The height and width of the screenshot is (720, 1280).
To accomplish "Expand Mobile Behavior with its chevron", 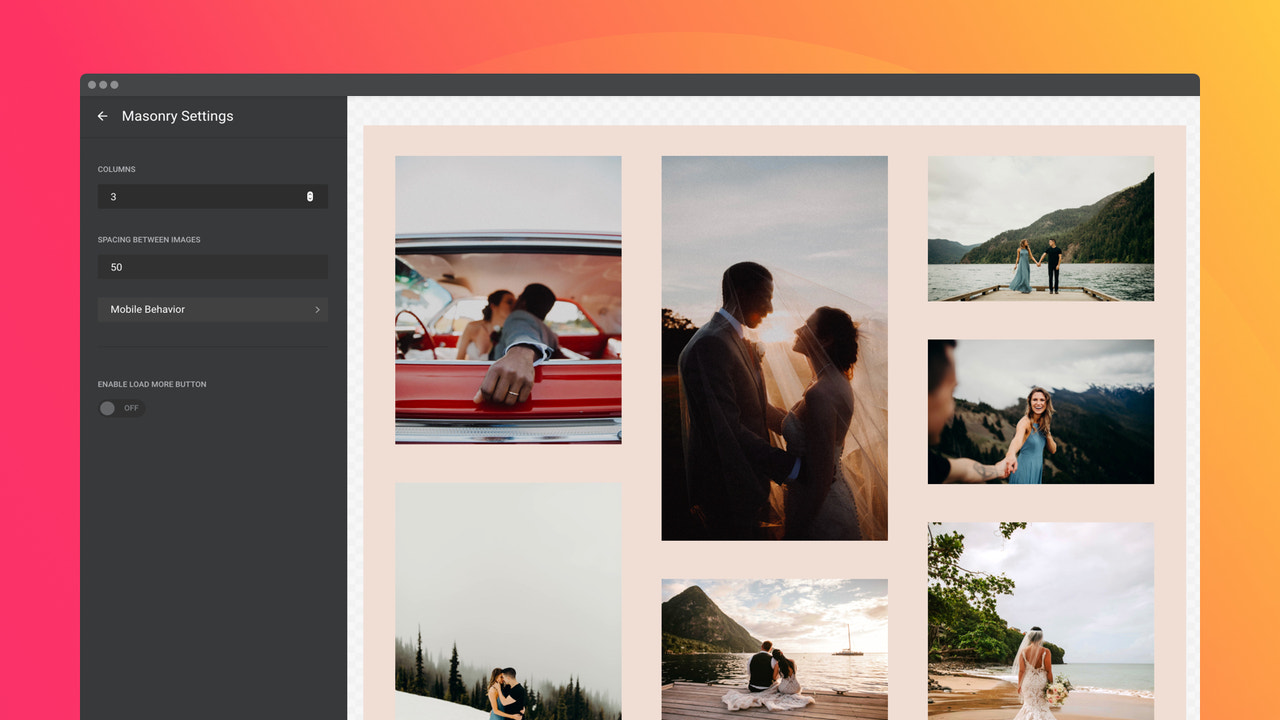I will tap(318, 309).
